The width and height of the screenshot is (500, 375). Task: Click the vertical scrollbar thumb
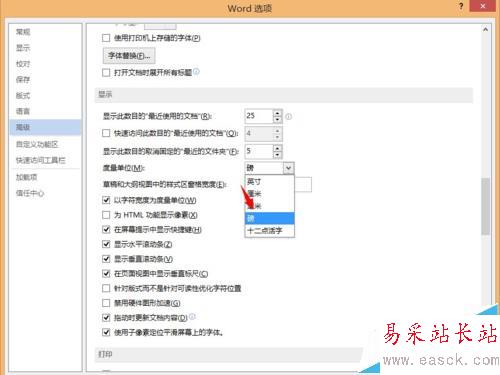[x=486, y=207]
